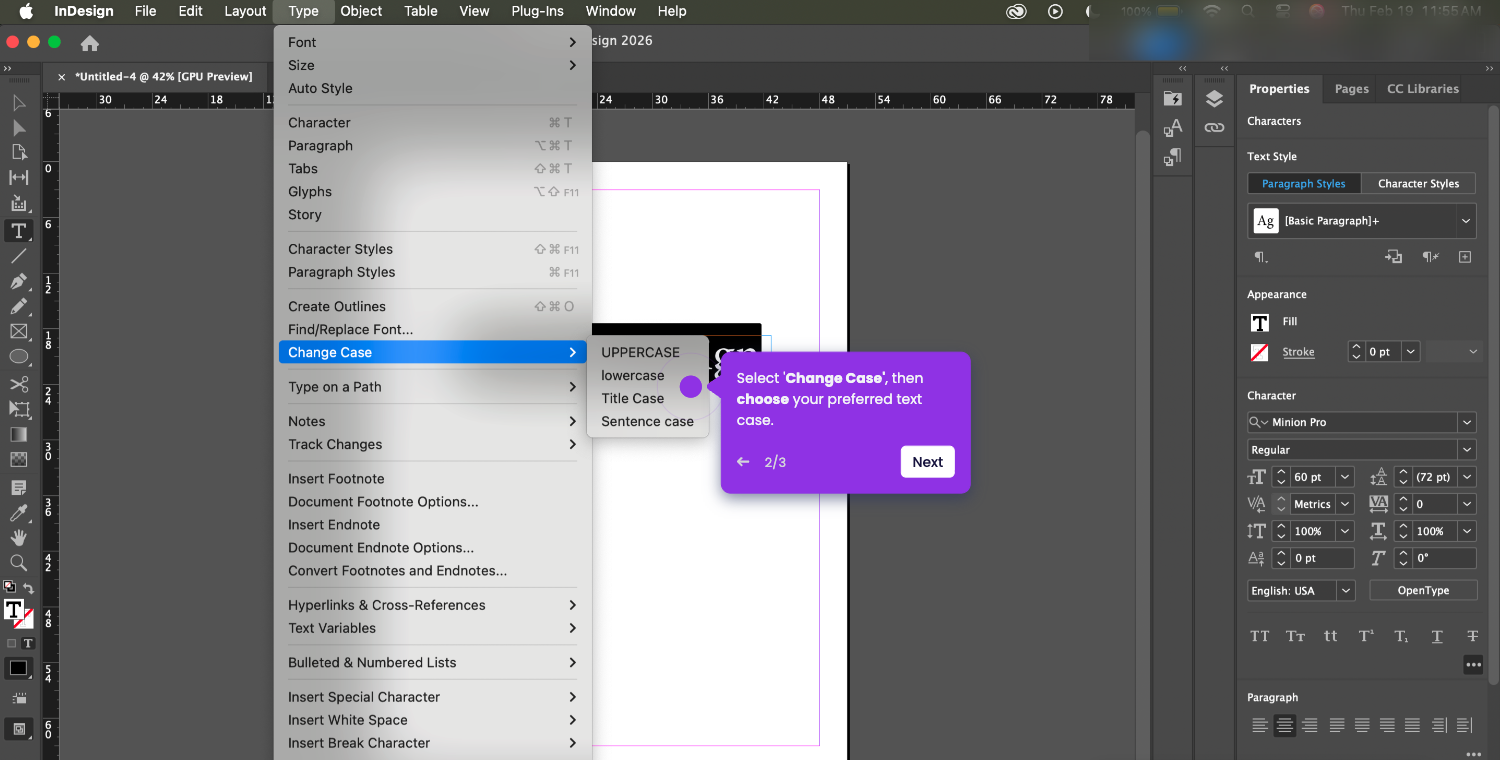Select the Free Transform tool

(x=18, y=409)
